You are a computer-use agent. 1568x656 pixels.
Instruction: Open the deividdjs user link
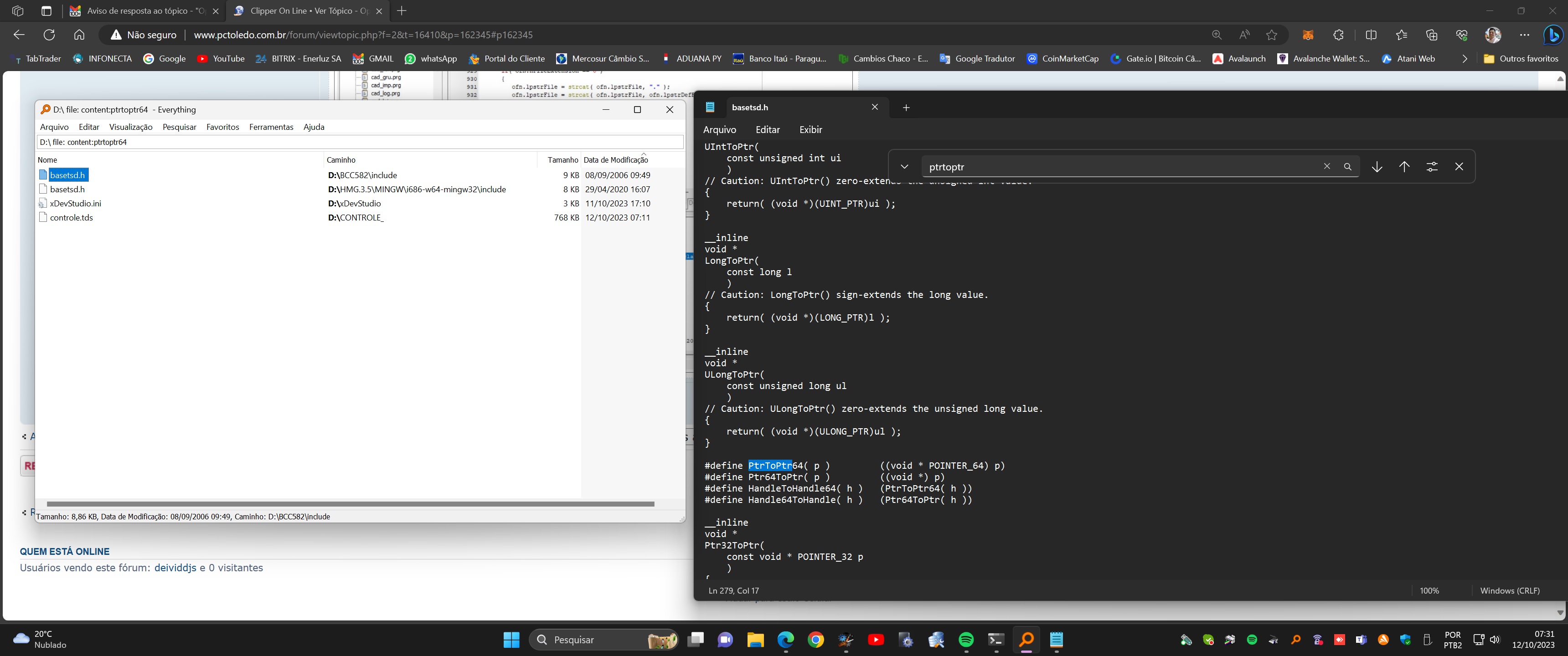[175, 568]
